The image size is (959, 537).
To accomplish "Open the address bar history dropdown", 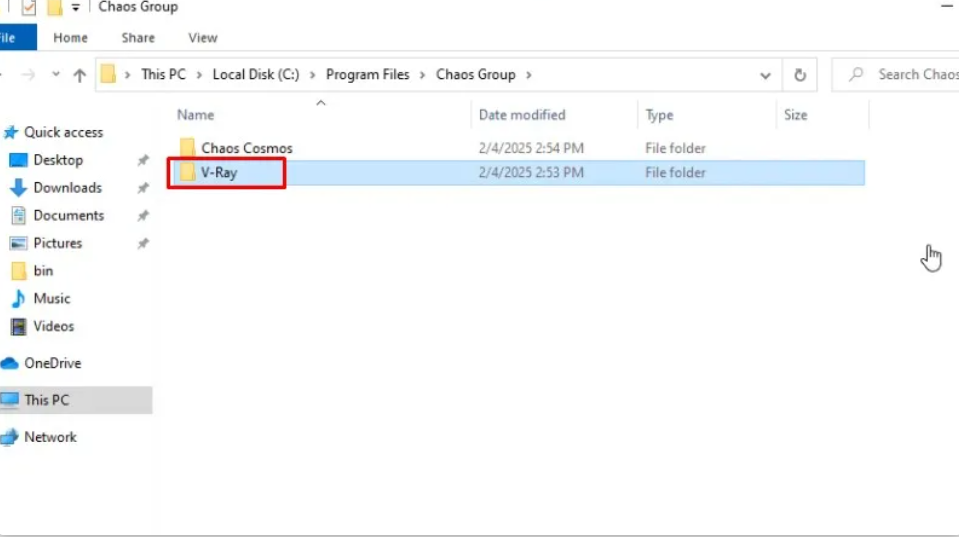I will (765, 75).
